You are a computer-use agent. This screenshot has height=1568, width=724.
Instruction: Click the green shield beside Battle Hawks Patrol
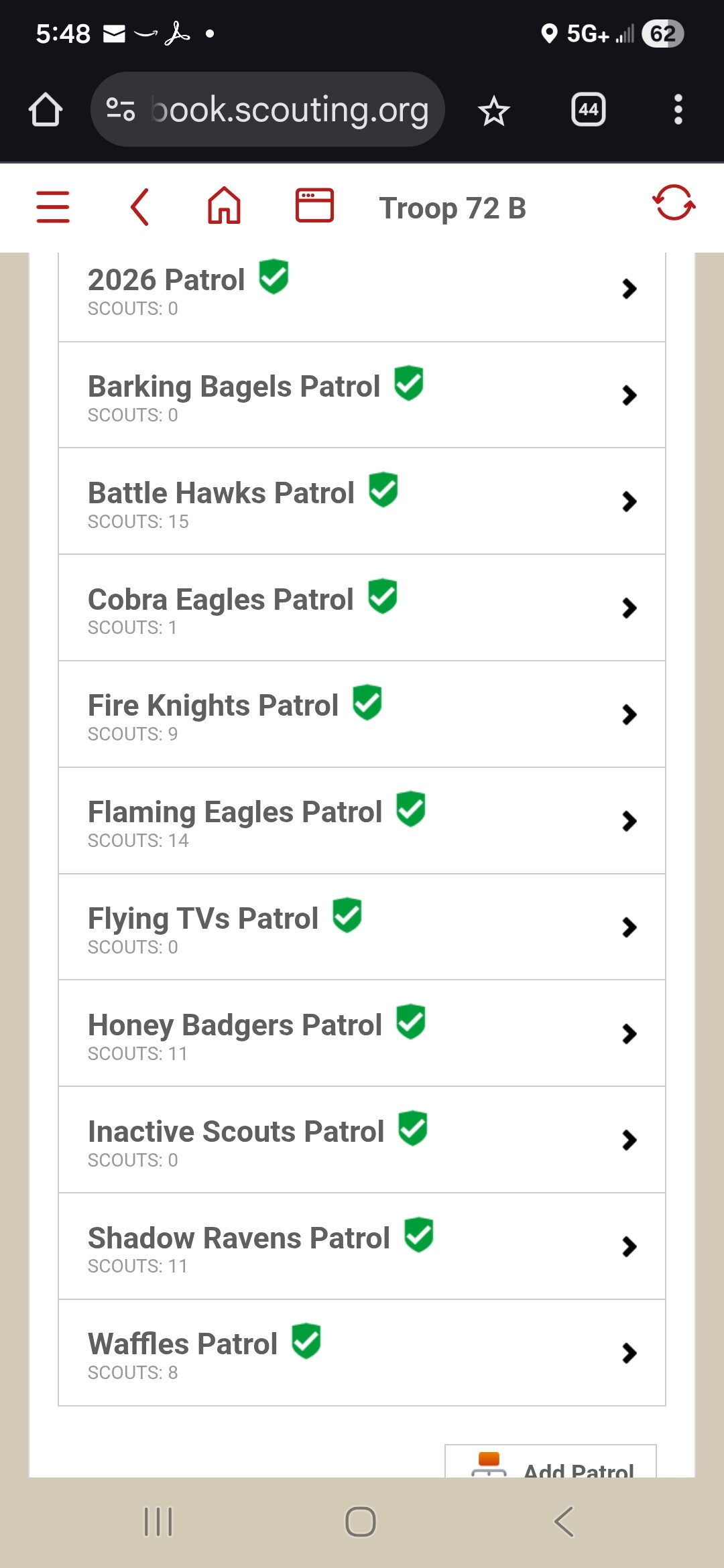pos(383,490)
